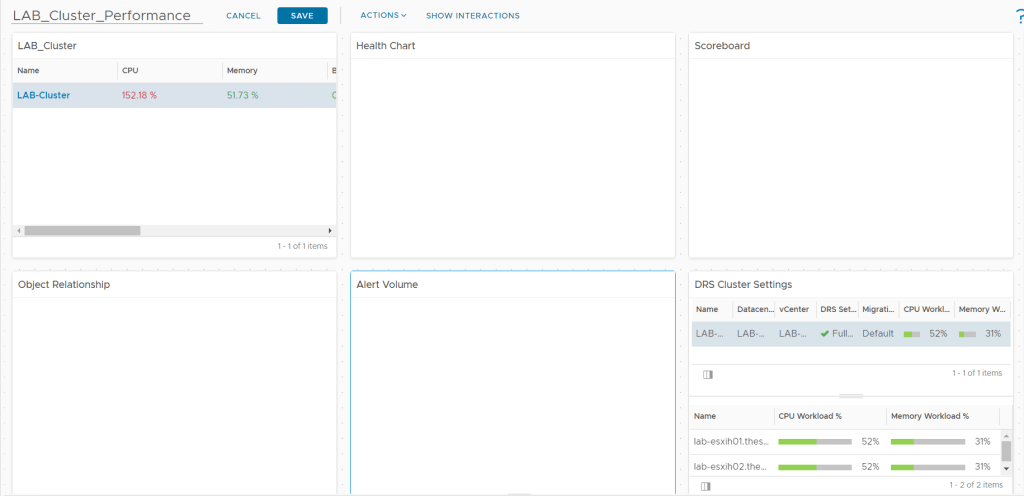This screenshot has height=496, width=1024.
Task: Click CPU workload bar for lab-esxih01
Action: click(x=814, y=441)
